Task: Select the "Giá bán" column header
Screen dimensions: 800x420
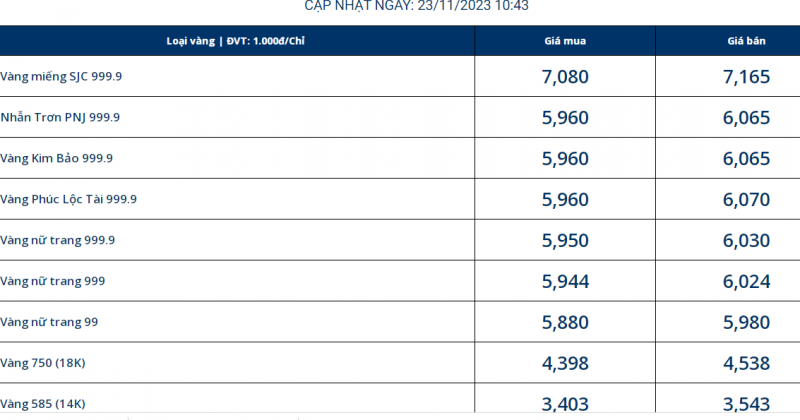Action: pyautogui.click(x=746, y=41)
